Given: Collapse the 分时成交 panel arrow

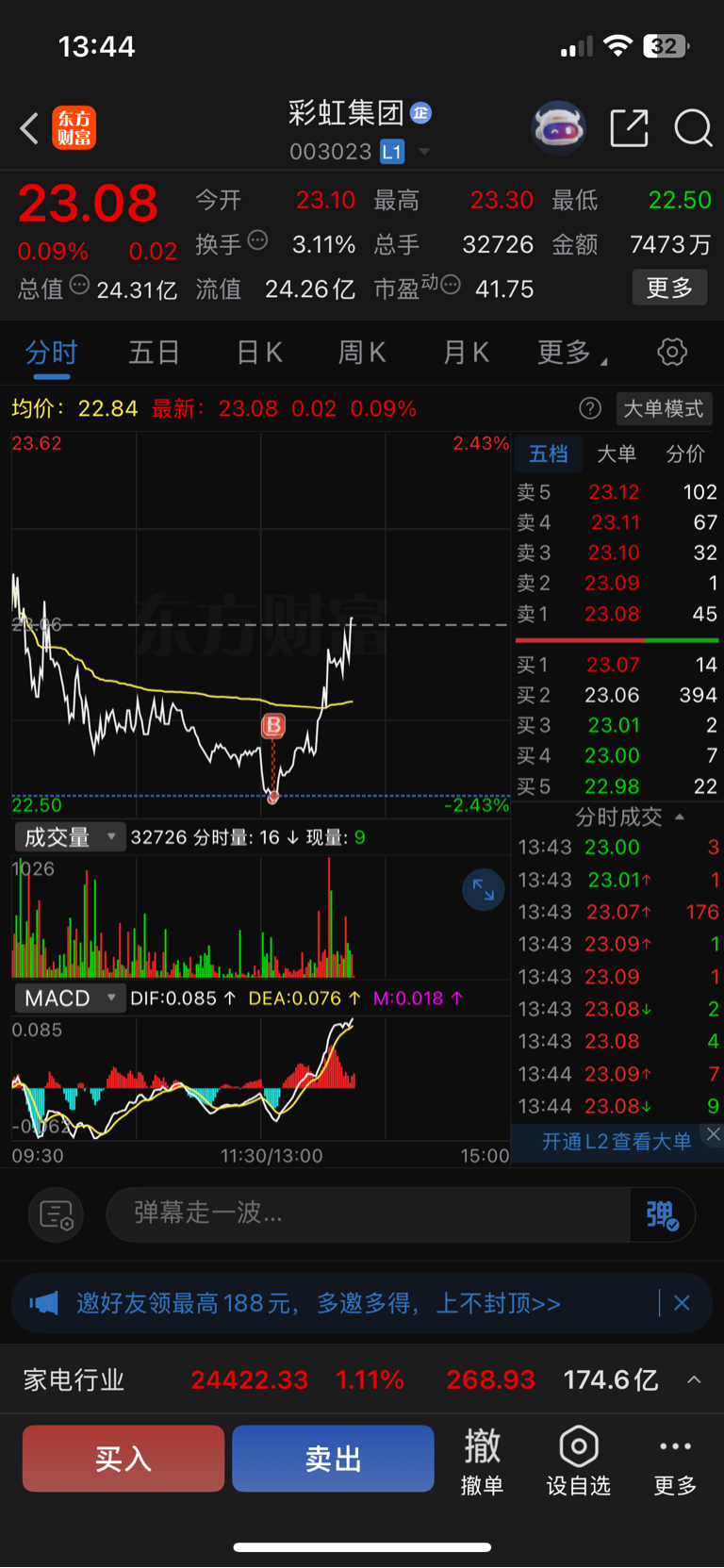Looking at the screenshot, I should pyautogui.click(x=680, y=817).
